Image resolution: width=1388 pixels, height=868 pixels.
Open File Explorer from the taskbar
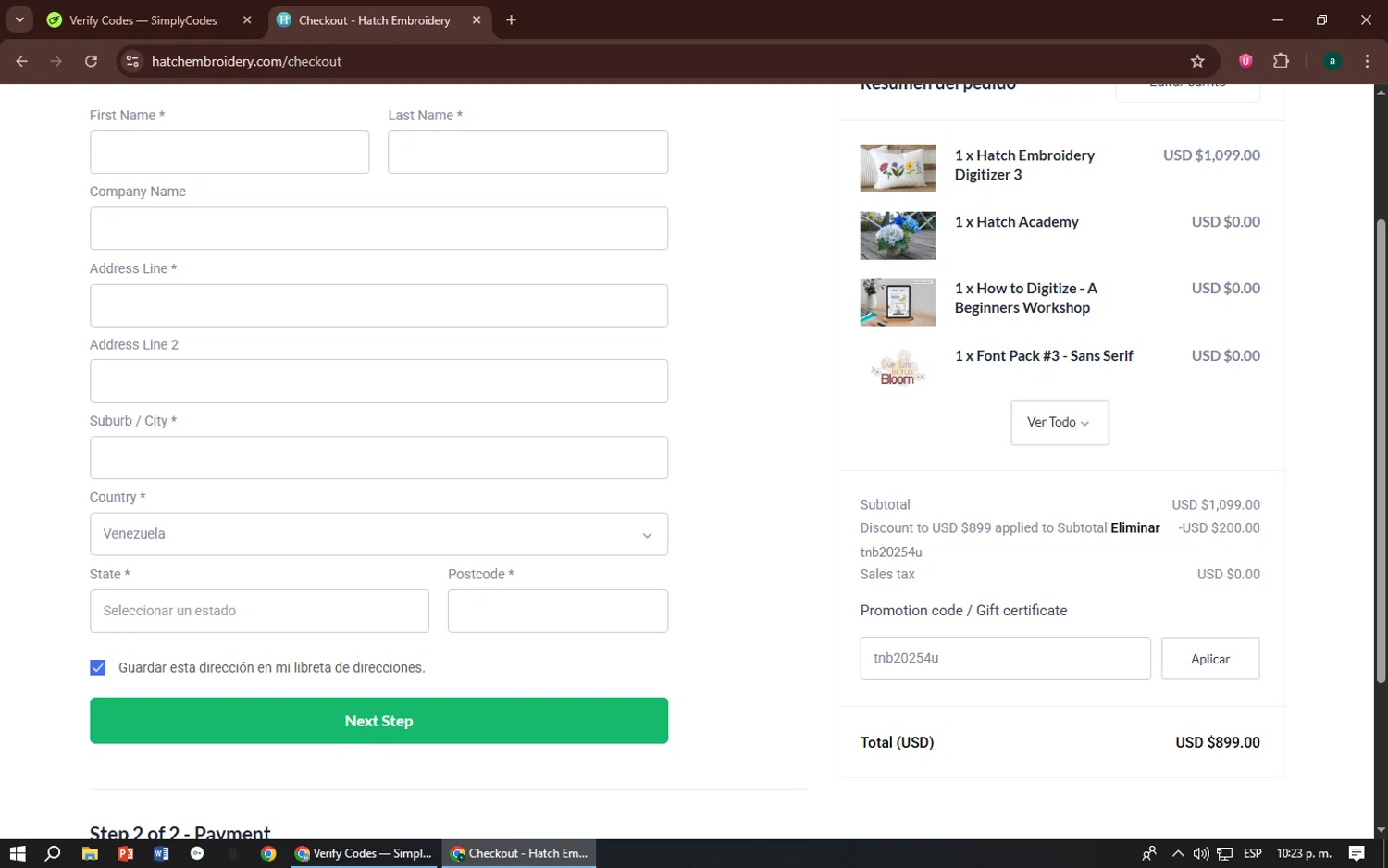(x=90, y=853)
